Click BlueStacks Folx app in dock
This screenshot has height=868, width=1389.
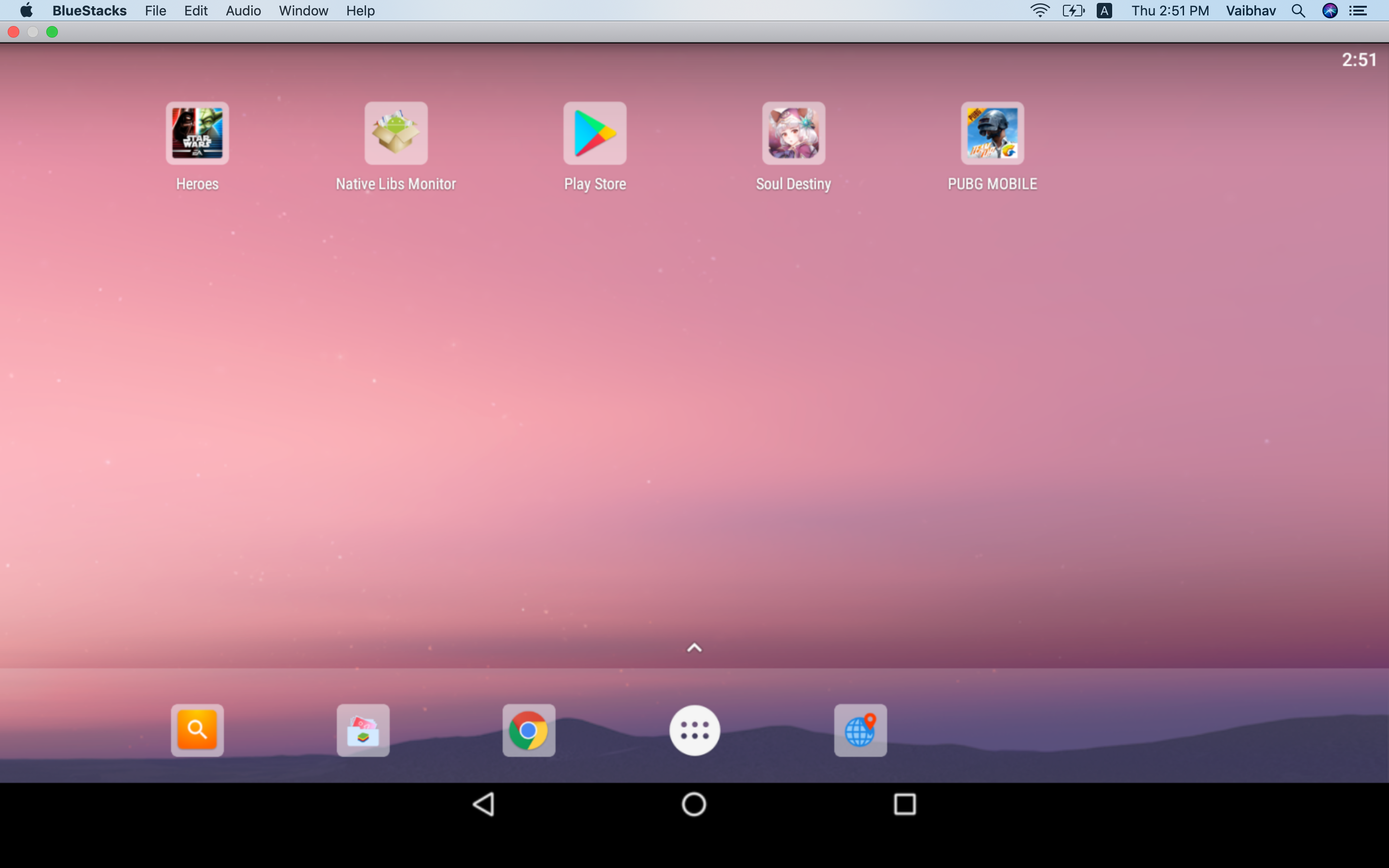(363, 730)
